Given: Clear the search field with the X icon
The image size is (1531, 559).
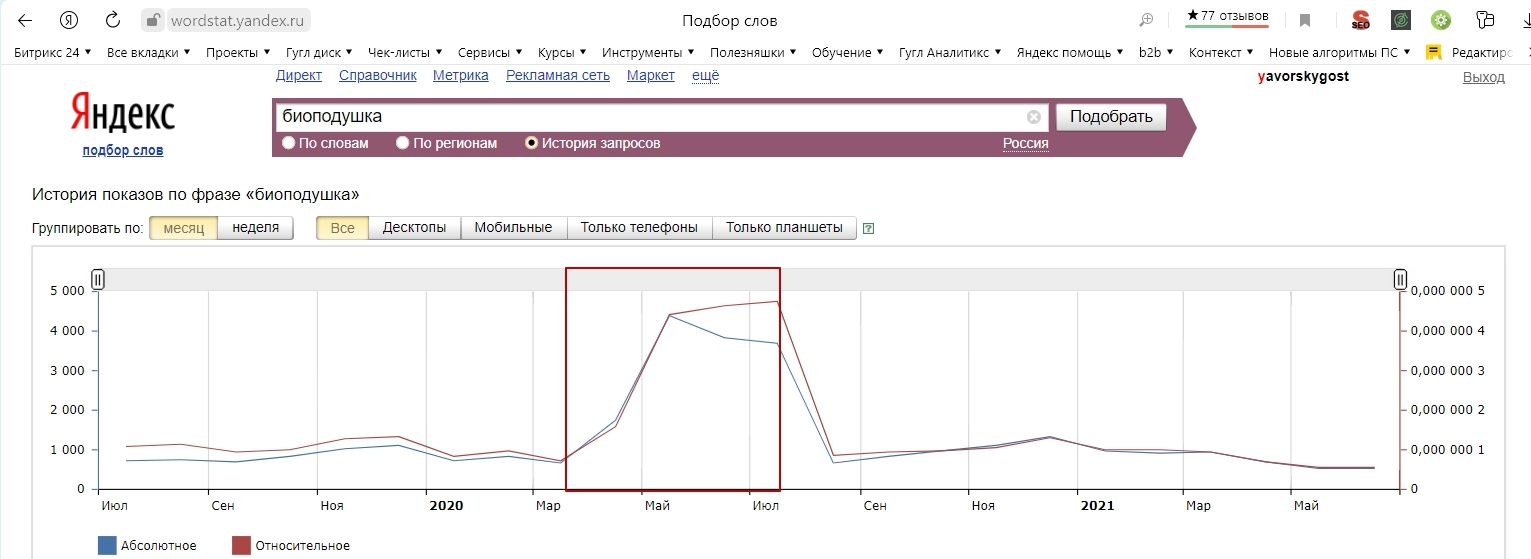Looking at the screenshot, I should click(1034, 117).
